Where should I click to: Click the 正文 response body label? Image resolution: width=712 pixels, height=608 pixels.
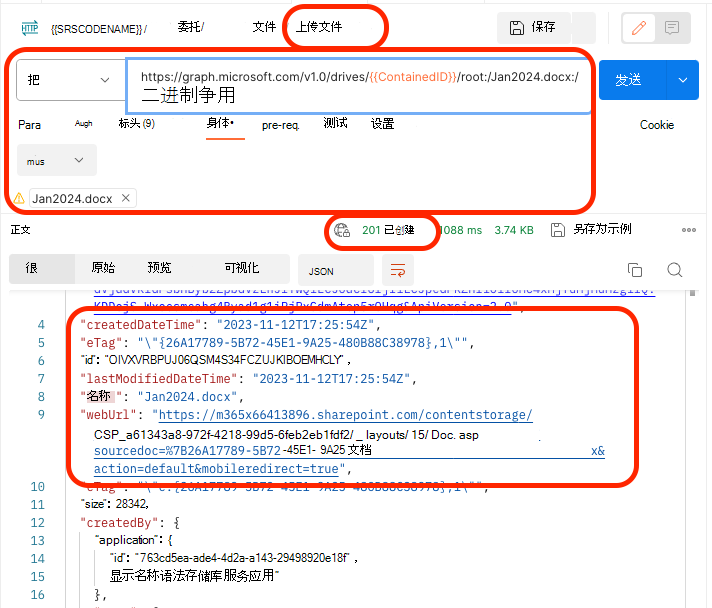pyautogui.click(x=20, y=230)
